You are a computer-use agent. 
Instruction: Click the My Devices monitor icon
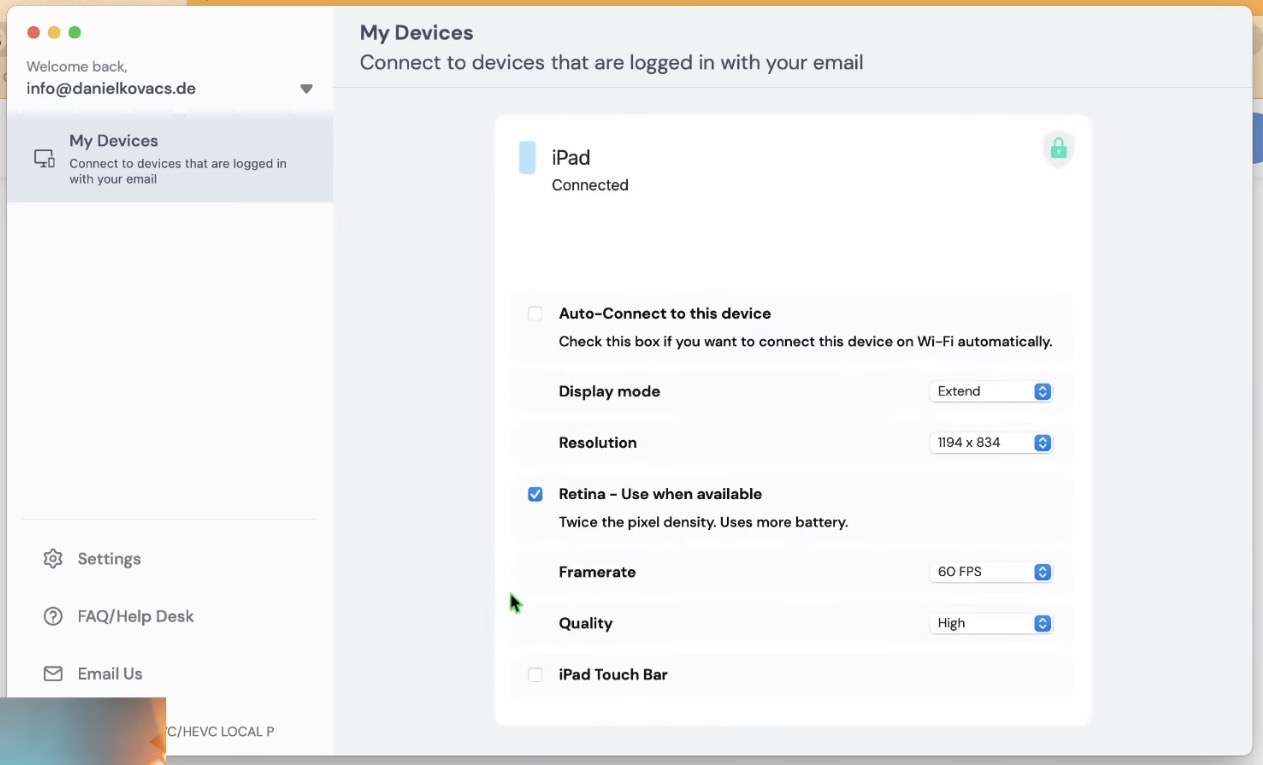tap(44, 158)
